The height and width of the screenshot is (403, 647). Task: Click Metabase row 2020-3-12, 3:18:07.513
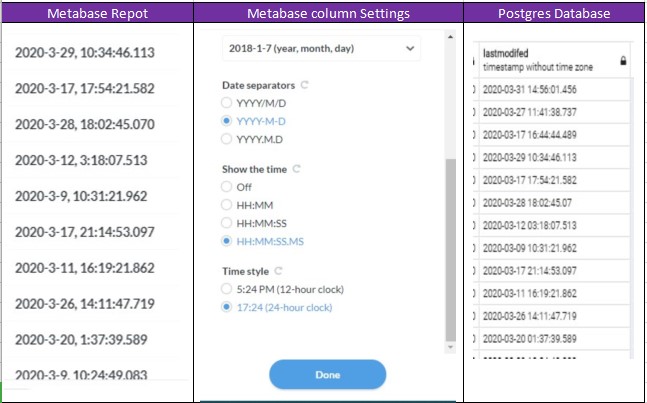(x=81, y=160)
